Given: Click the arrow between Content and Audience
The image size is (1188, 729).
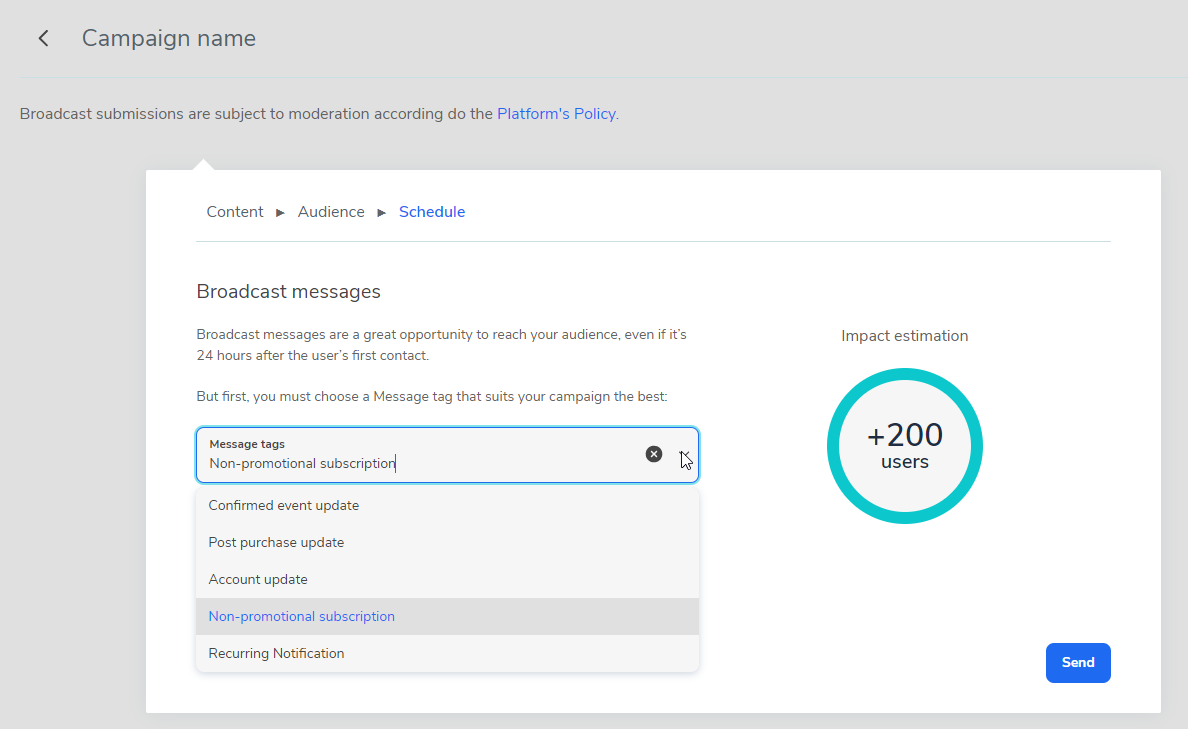Looking at the screenshot, I should (x=281, y=213).
